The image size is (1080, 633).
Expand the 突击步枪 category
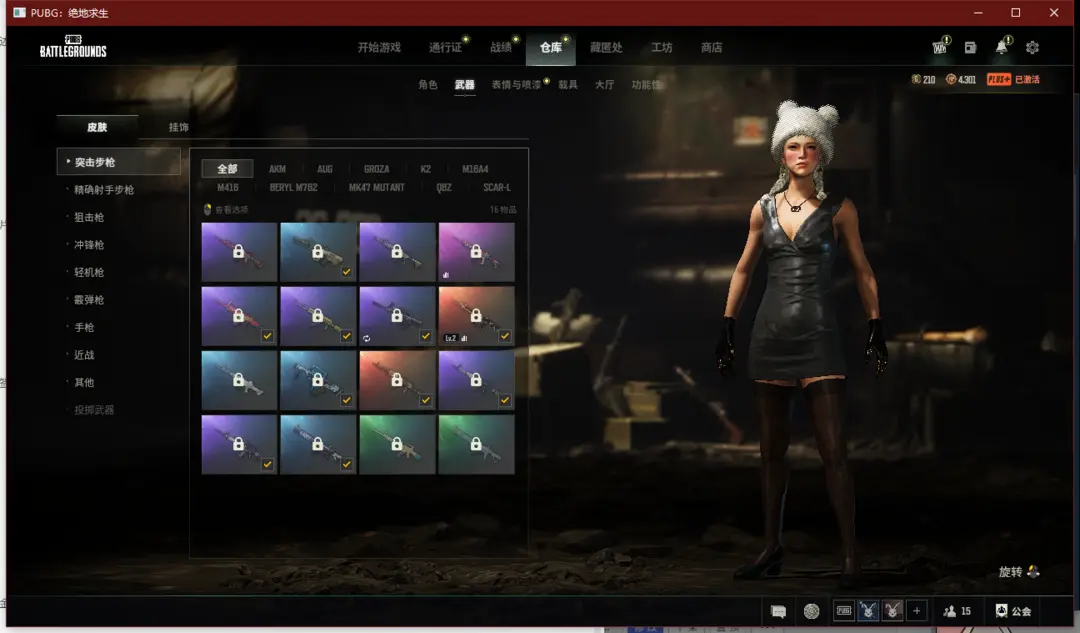click(118, 163)
